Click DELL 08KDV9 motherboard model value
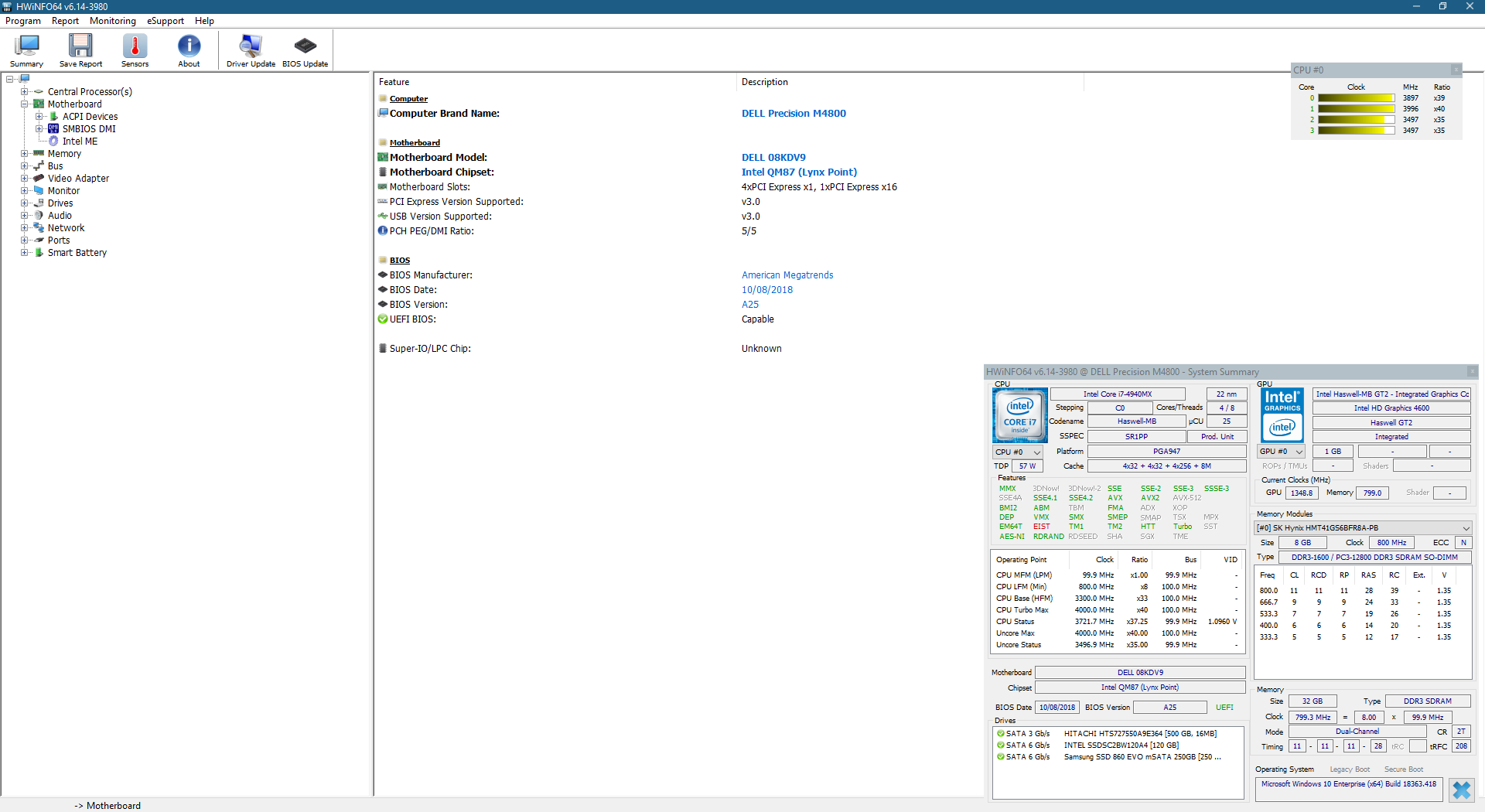 [x=773, y=158]
